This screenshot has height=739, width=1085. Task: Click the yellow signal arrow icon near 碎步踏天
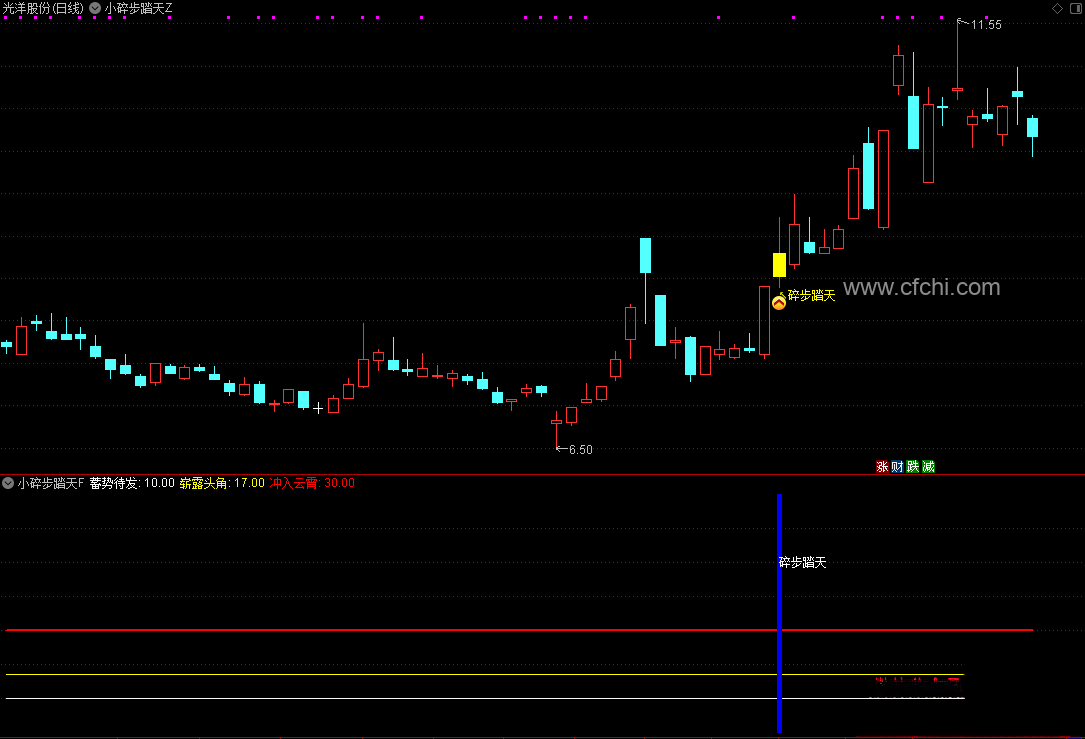[779, 302]
